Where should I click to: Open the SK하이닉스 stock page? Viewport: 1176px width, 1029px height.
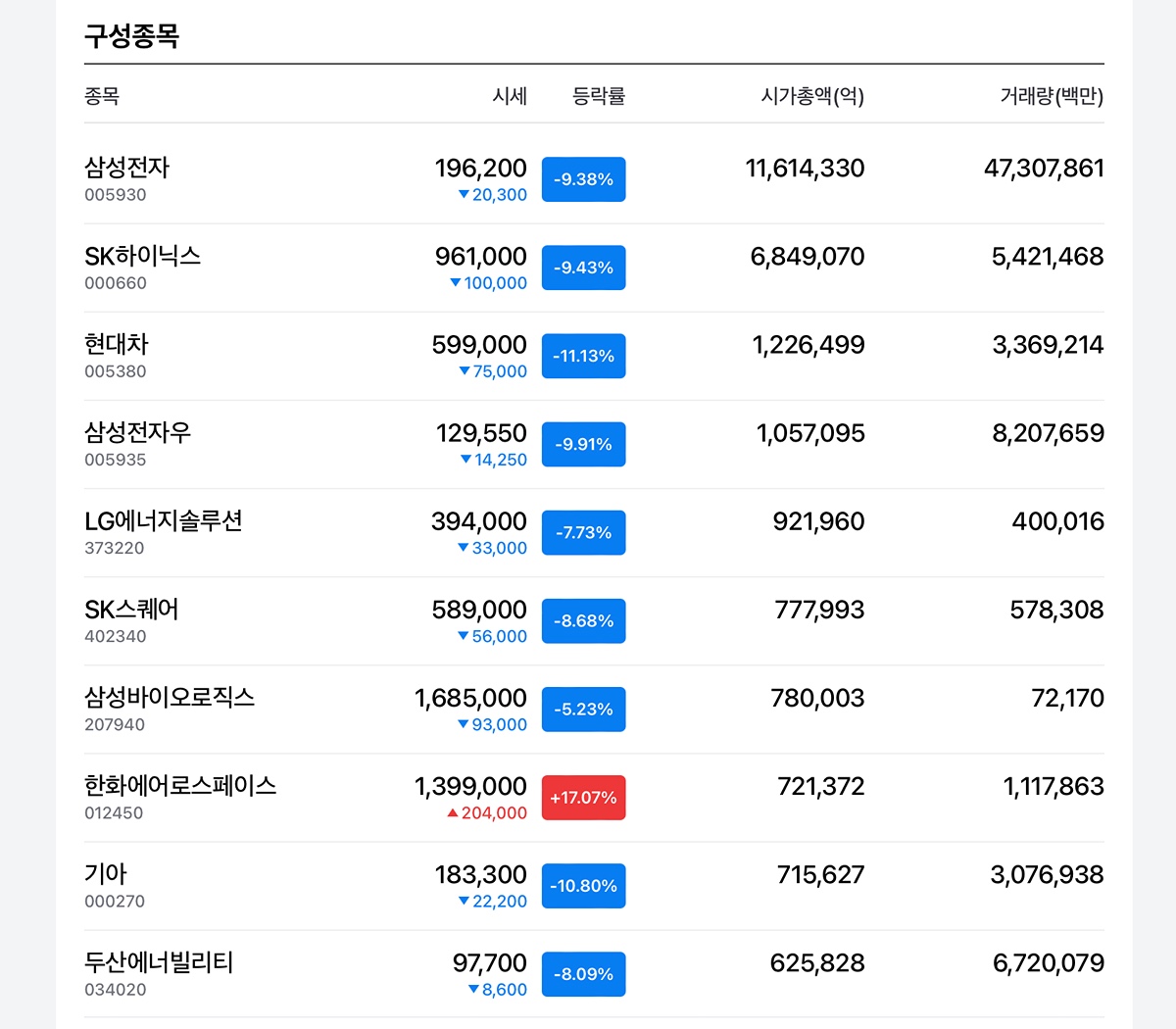click(142, 257)
